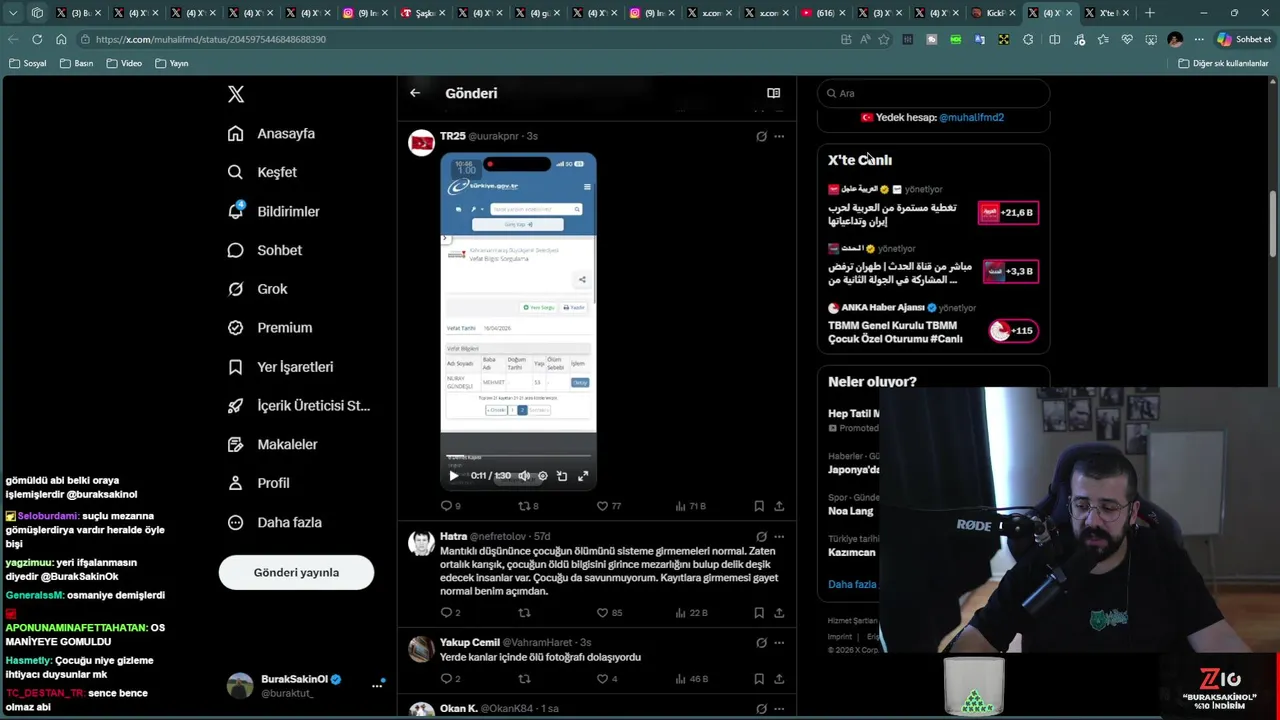Open more options on TR25 post
The height and width of the screenshot is (720, 1280).
point(779,136)
